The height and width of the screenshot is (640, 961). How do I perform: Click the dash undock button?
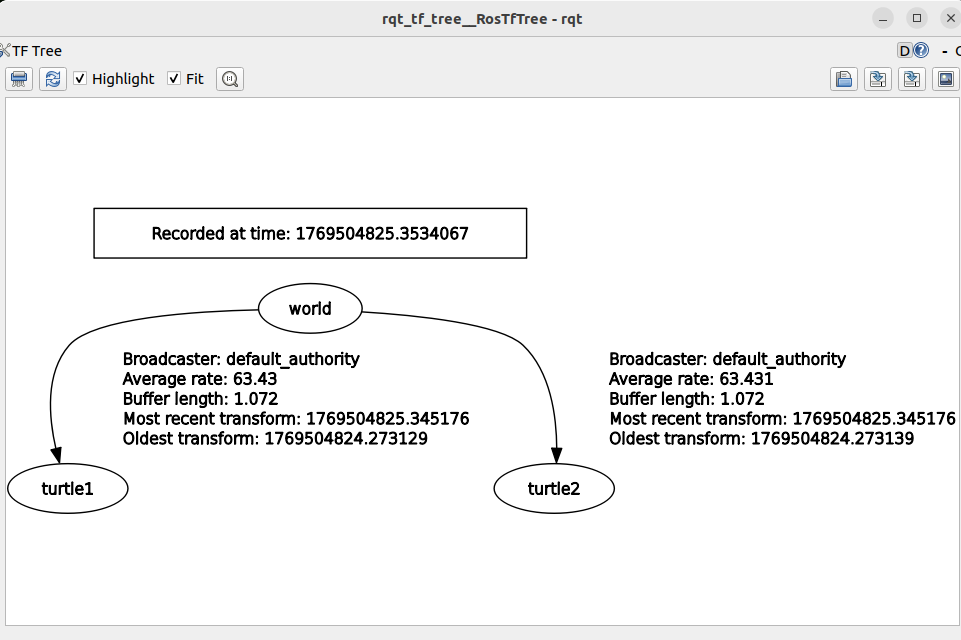pyautogui.click(x=944, y=51)
